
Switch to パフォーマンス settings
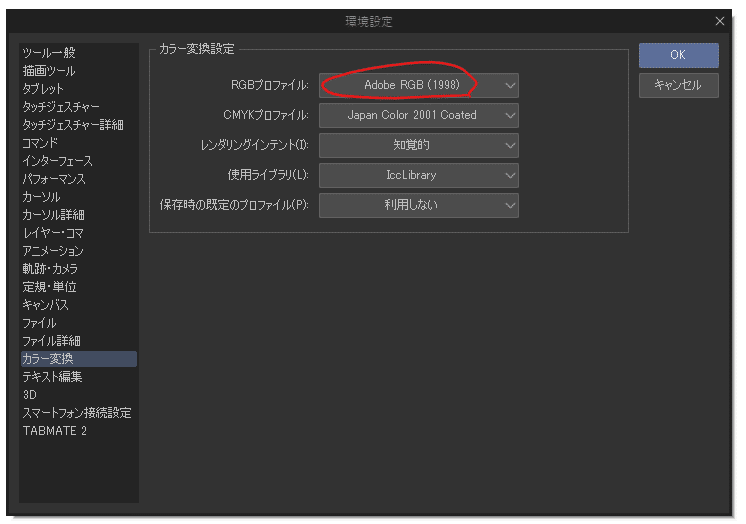[x=79, y=179]
